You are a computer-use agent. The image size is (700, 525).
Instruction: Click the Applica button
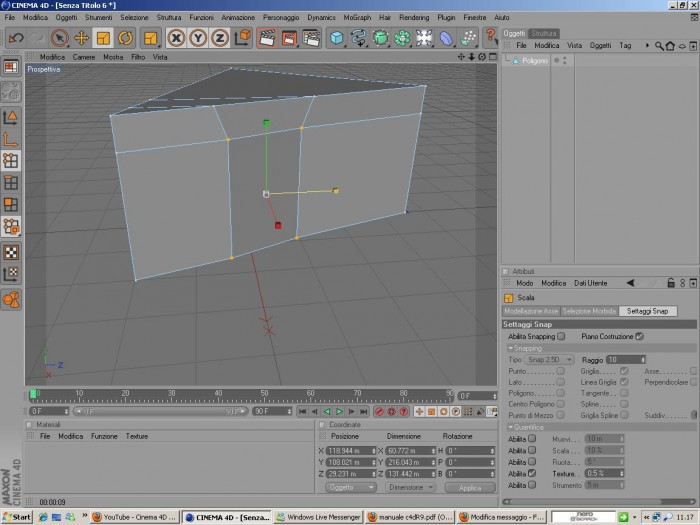[470, 488]
